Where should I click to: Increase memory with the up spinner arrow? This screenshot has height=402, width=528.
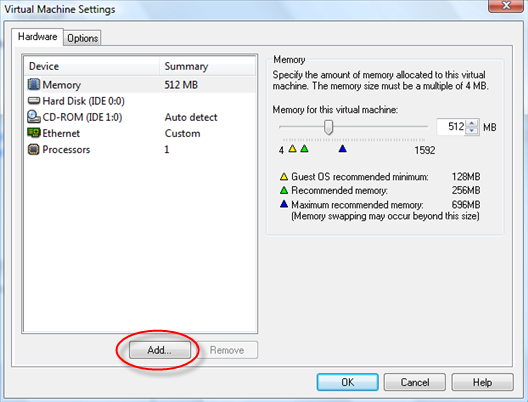coord(472,124)
